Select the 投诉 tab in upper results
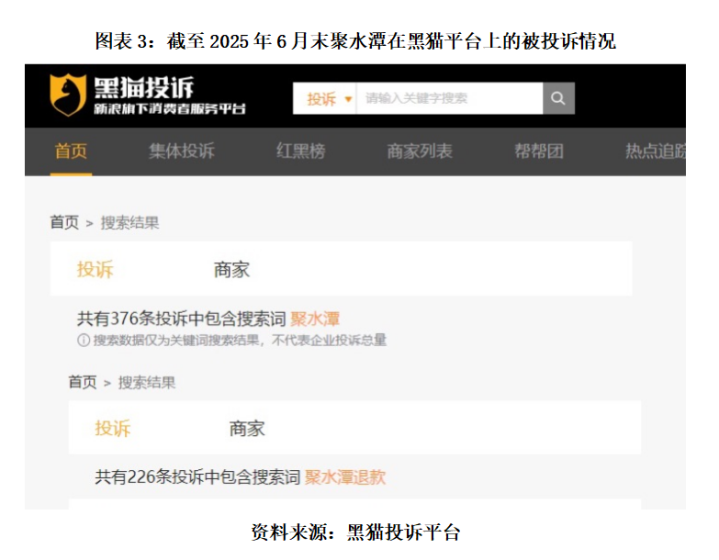Screen dimensions: 719x560 pos(95,269)
